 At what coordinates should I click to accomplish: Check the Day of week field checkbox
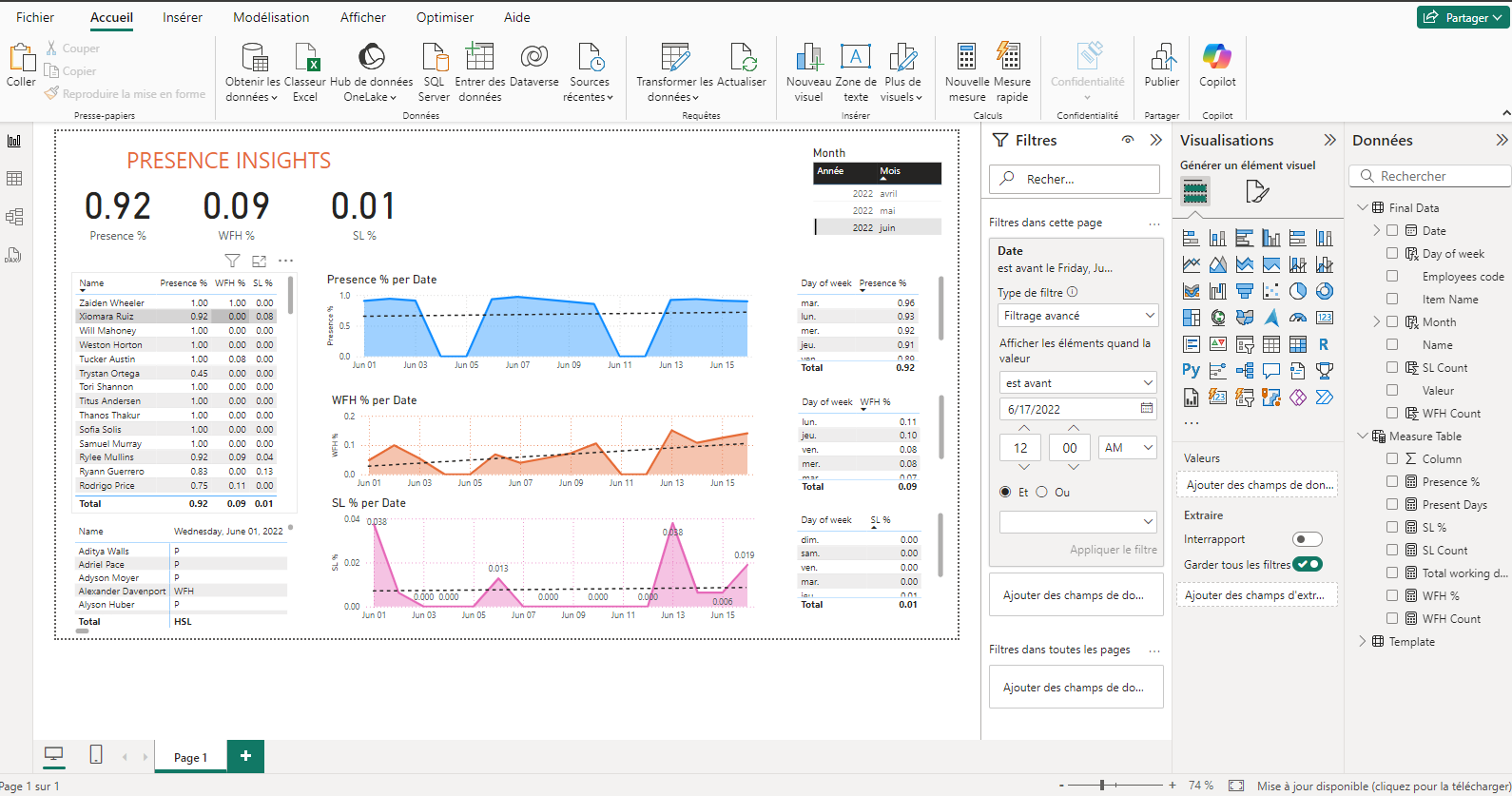pos(1392,253)
